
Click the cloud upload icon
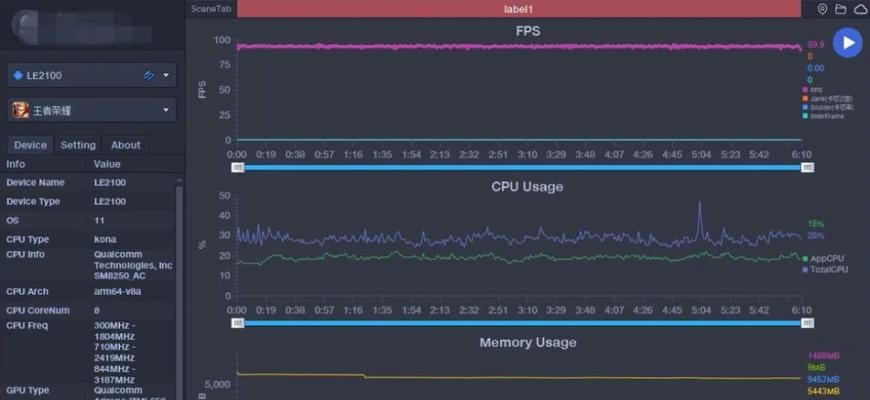pos(861,9)
